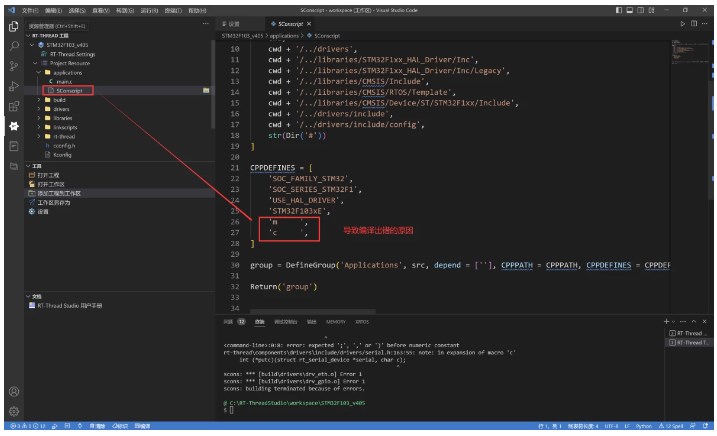Image resolution: width=717 pixels, height=436 pixels.
Task: Open the Search view in the activity bar
Action: 14,46
